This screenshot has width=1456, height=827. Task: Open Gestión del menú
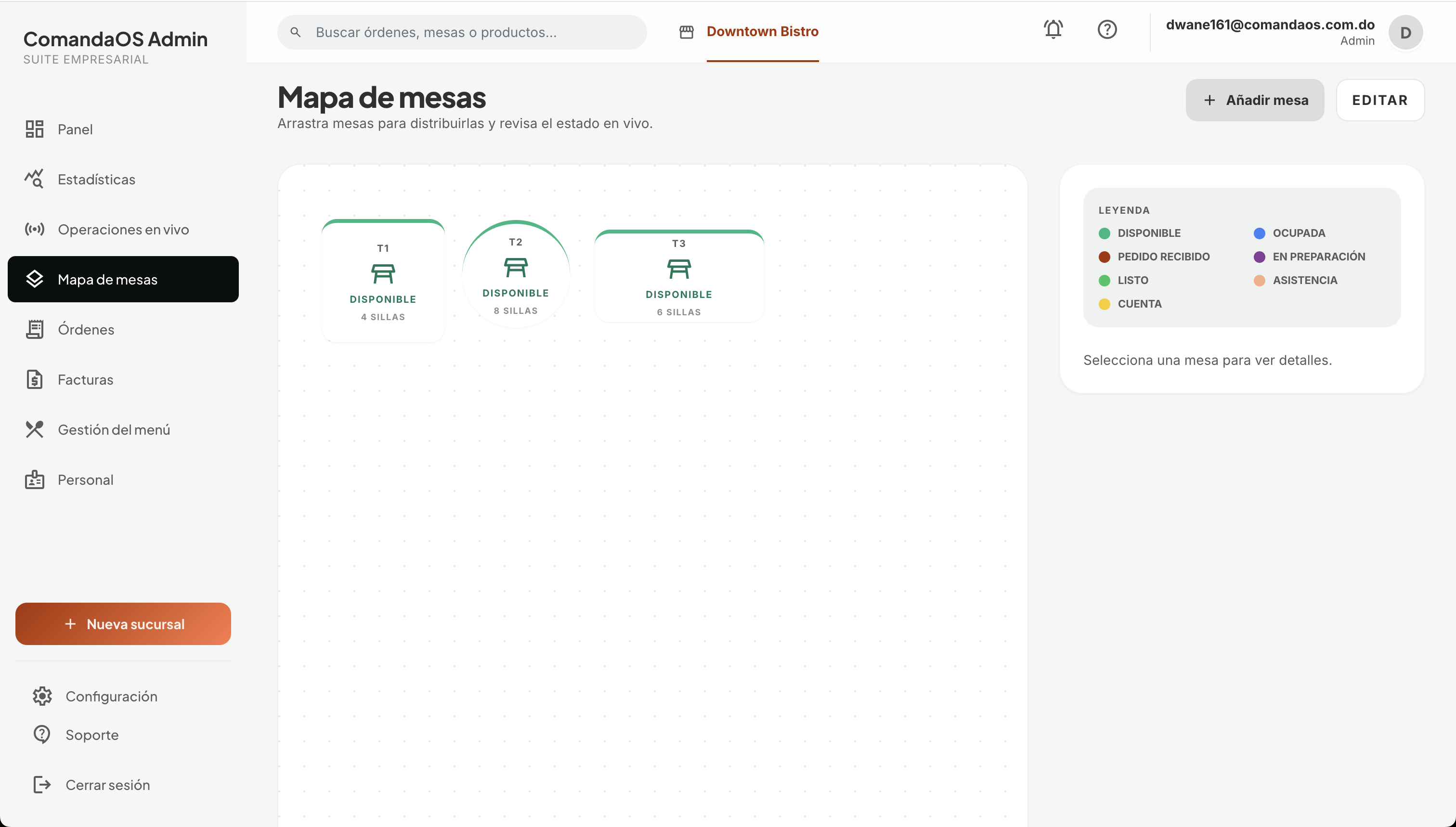(x=114, y=429)
